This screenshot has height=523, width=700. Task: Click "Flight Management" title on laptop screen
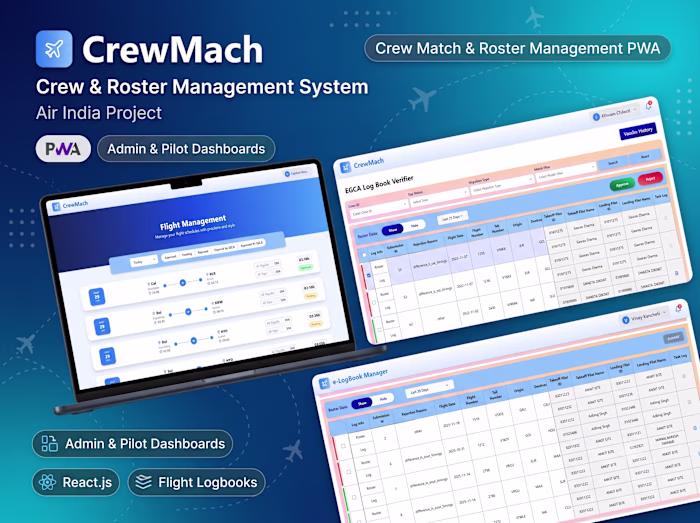pos(193,223)
